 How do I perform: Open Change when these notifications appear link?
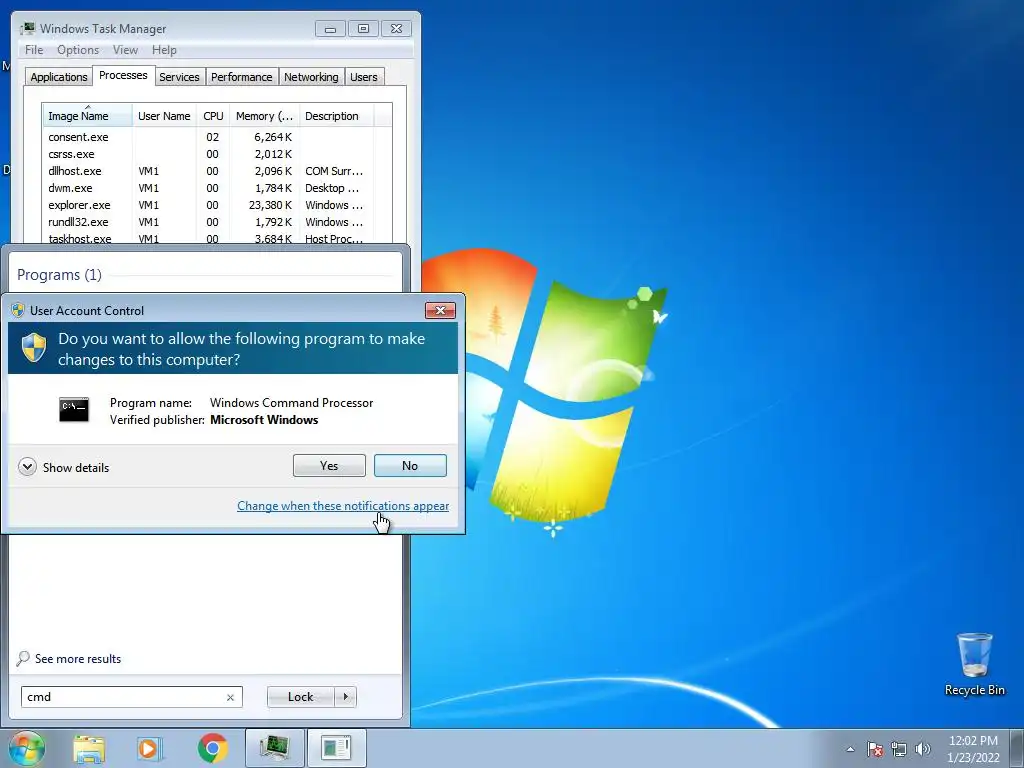pyautogui.click(x=343, y=505)
